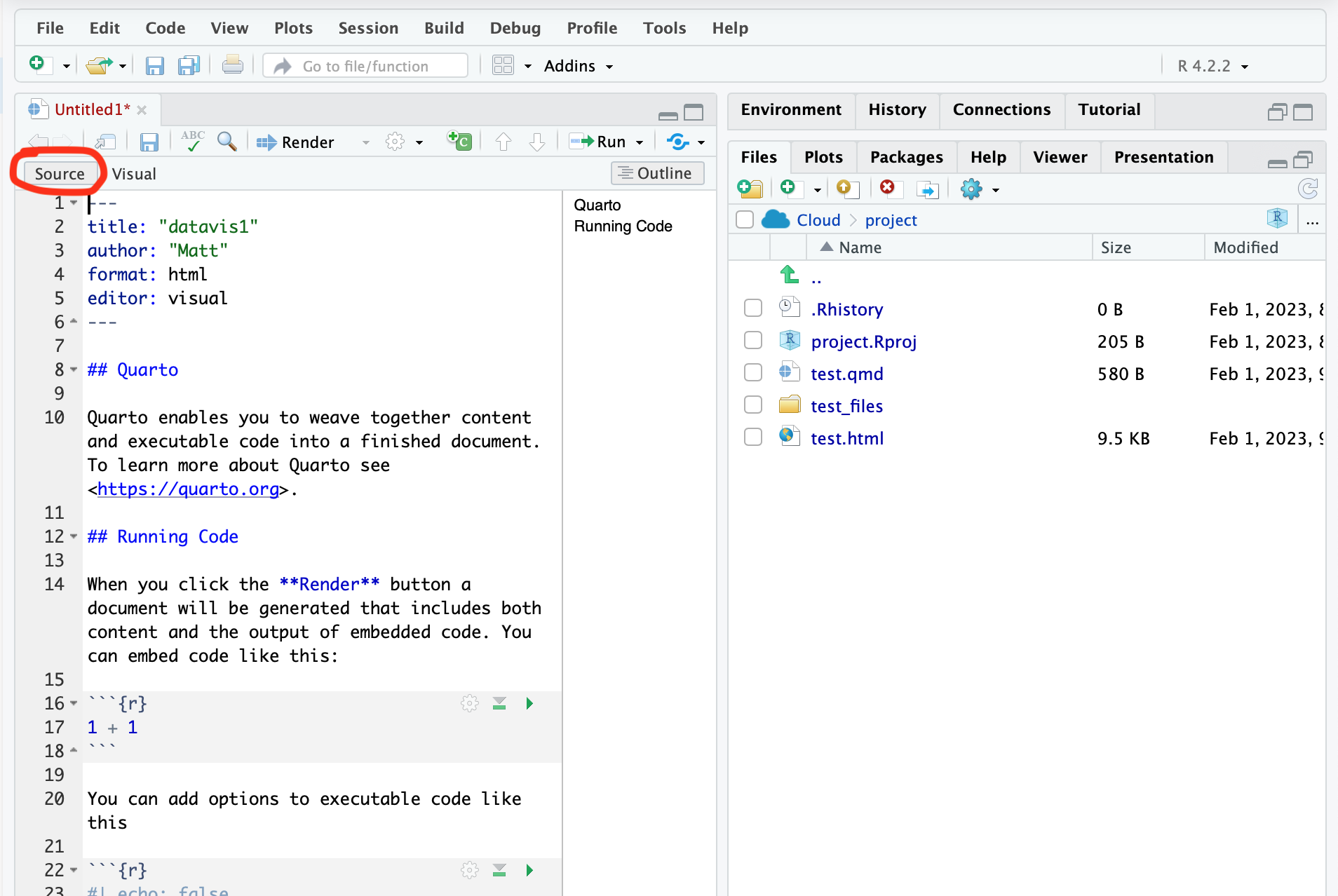Open the project.Rproj file
This screenshot has height=896, width=1338.
pos(863,341)
